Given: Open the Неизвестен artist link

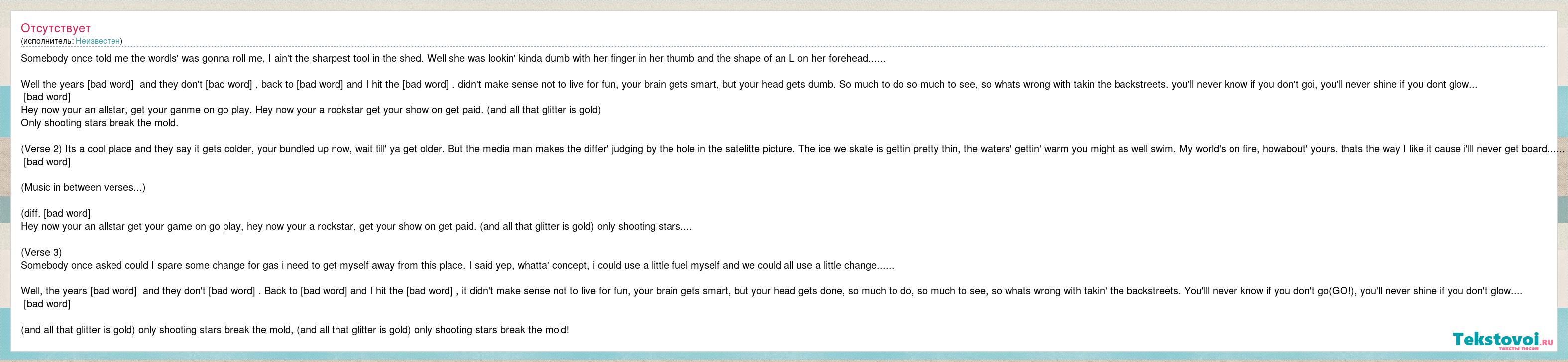Looking at the screenshot, I should pos(98,41).
